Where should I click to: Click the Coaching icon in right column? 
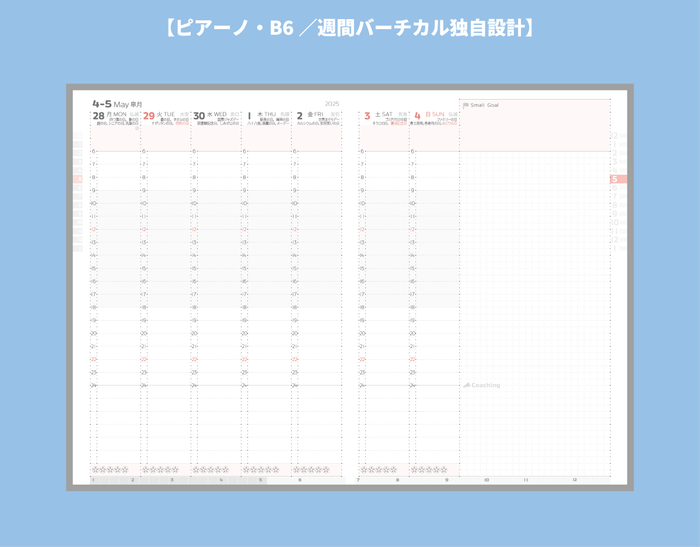point(465,385)
